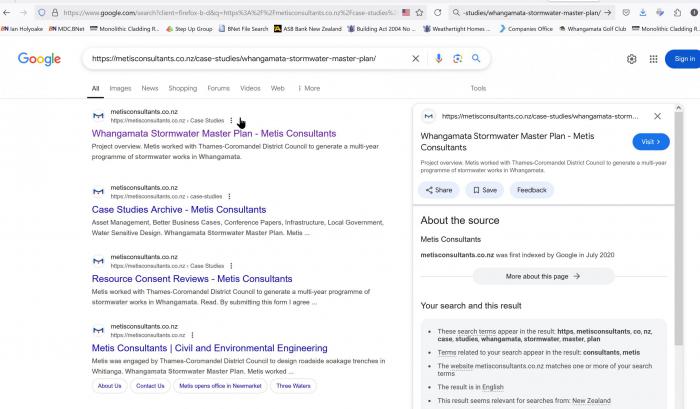
Task: Open the Tools options
Action: [478, 88]
